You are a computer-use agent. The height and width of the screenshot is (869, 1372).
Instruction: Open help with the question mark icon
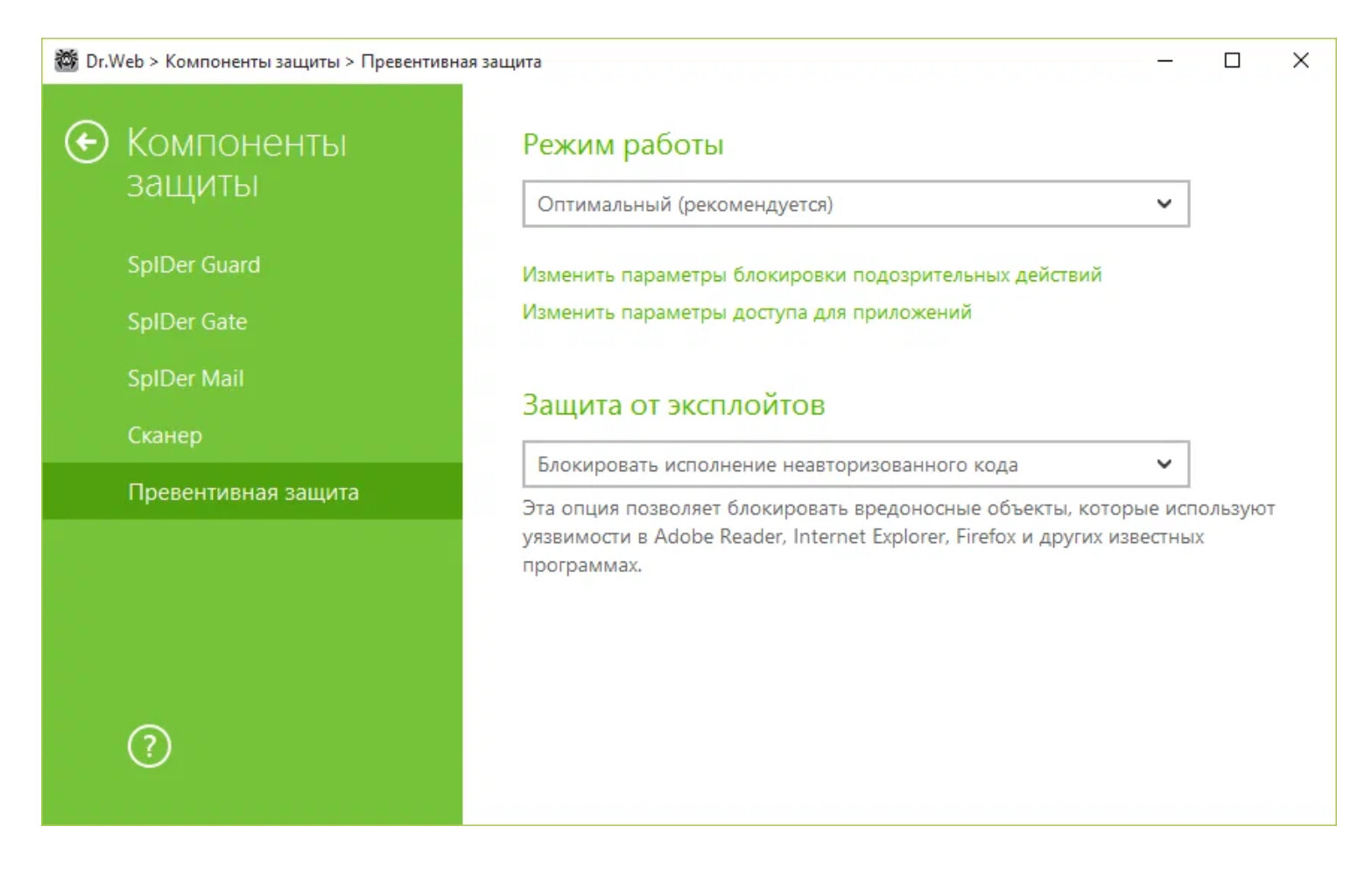tap(150, 746)
